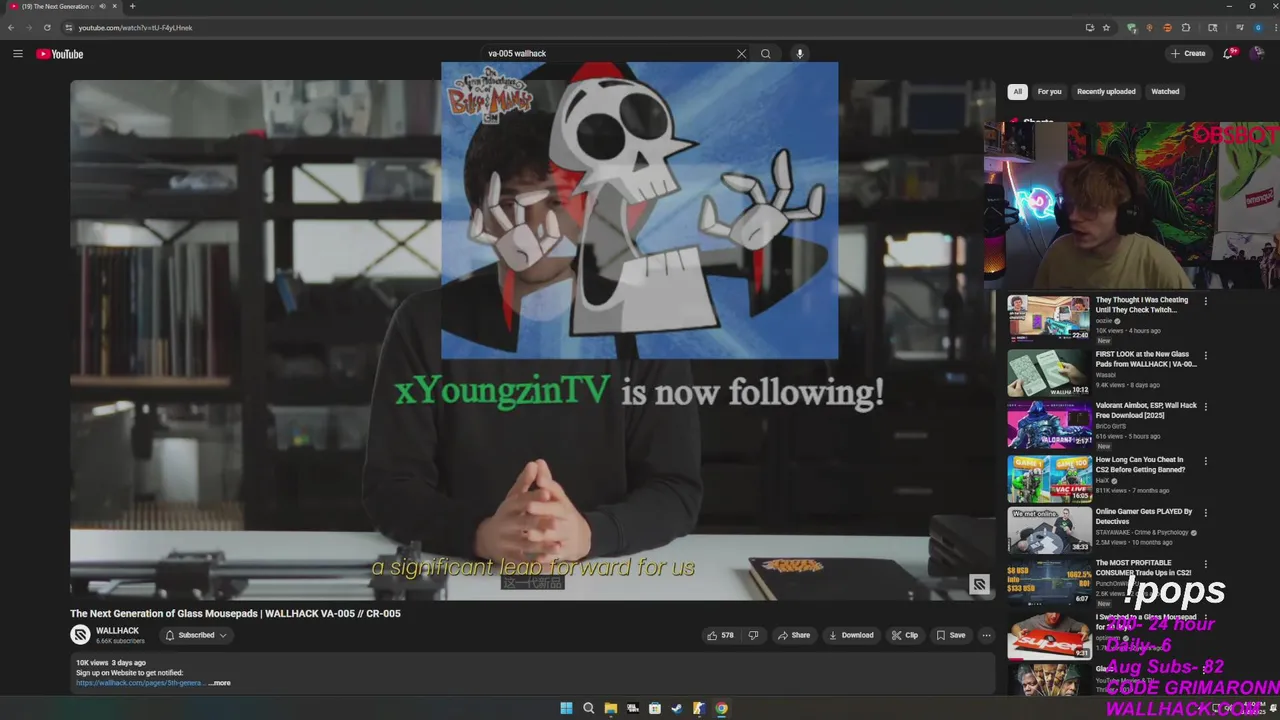Go back with browser back arrow

(11, 28)
